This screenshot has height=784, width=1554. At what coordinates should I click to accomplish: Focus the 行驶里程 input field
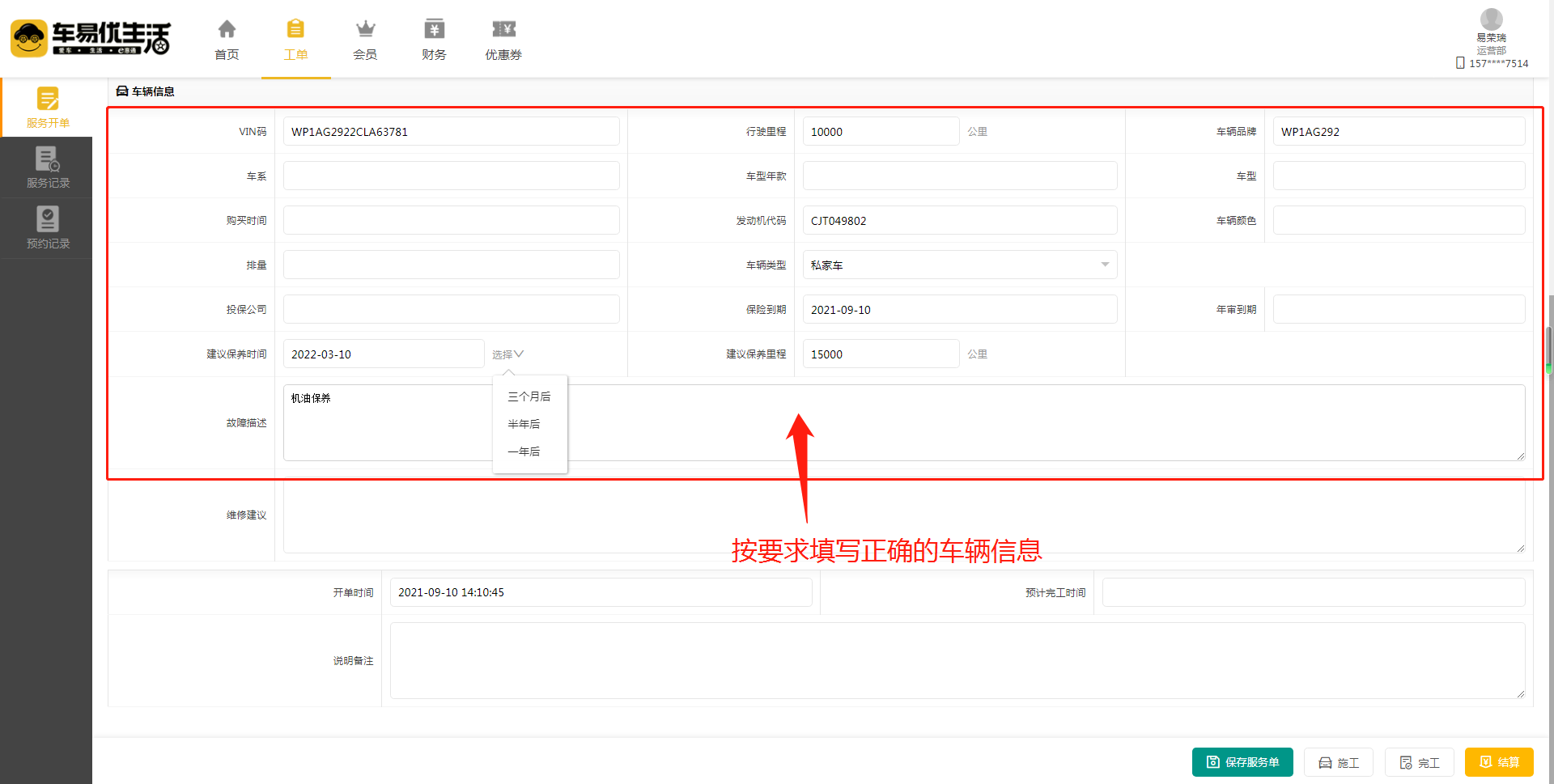click(881, 131)
